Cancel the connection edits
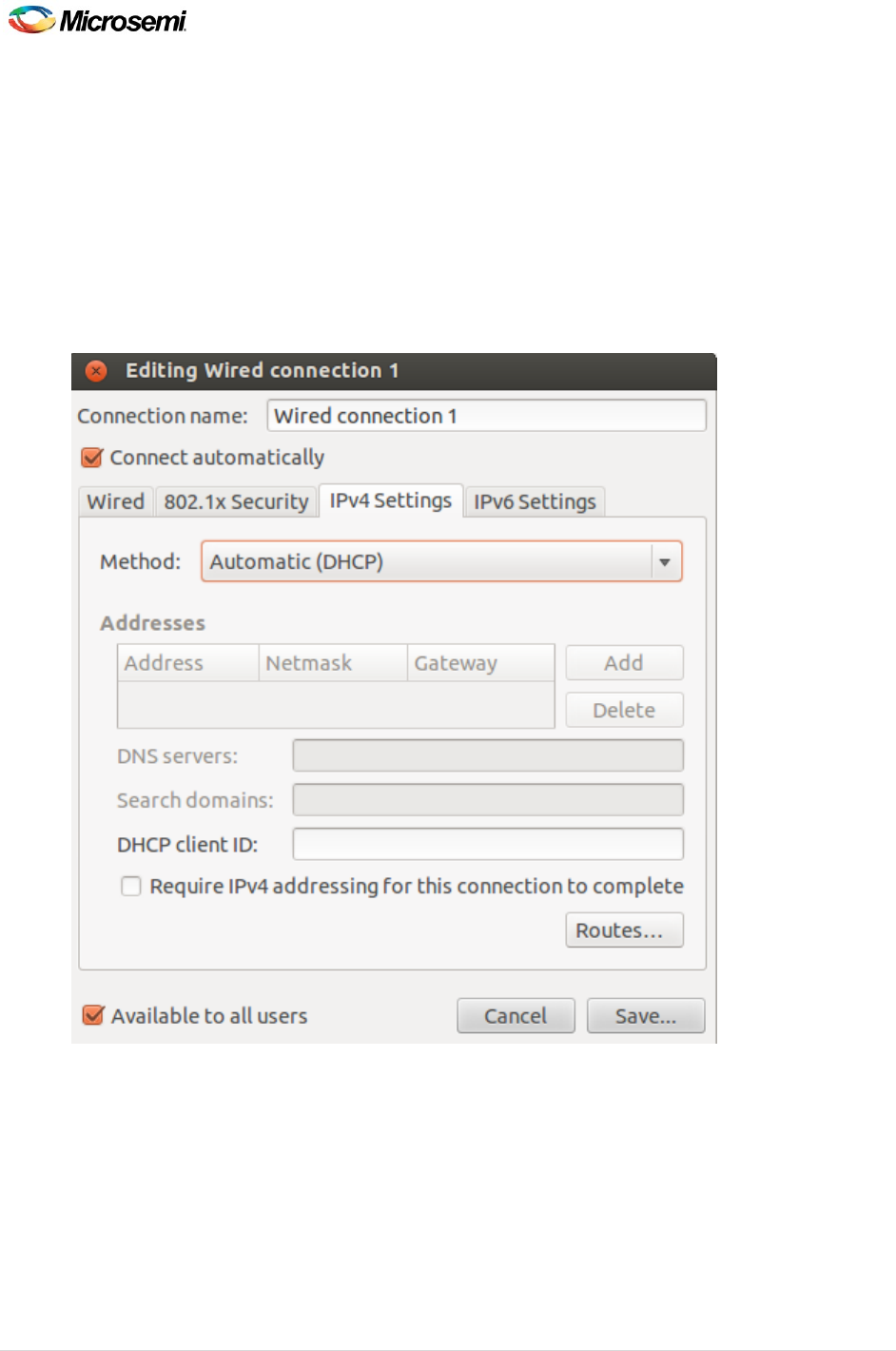Image resolution: width=896 pixels, height=1351 pixels. click(x=516, y=1016)
